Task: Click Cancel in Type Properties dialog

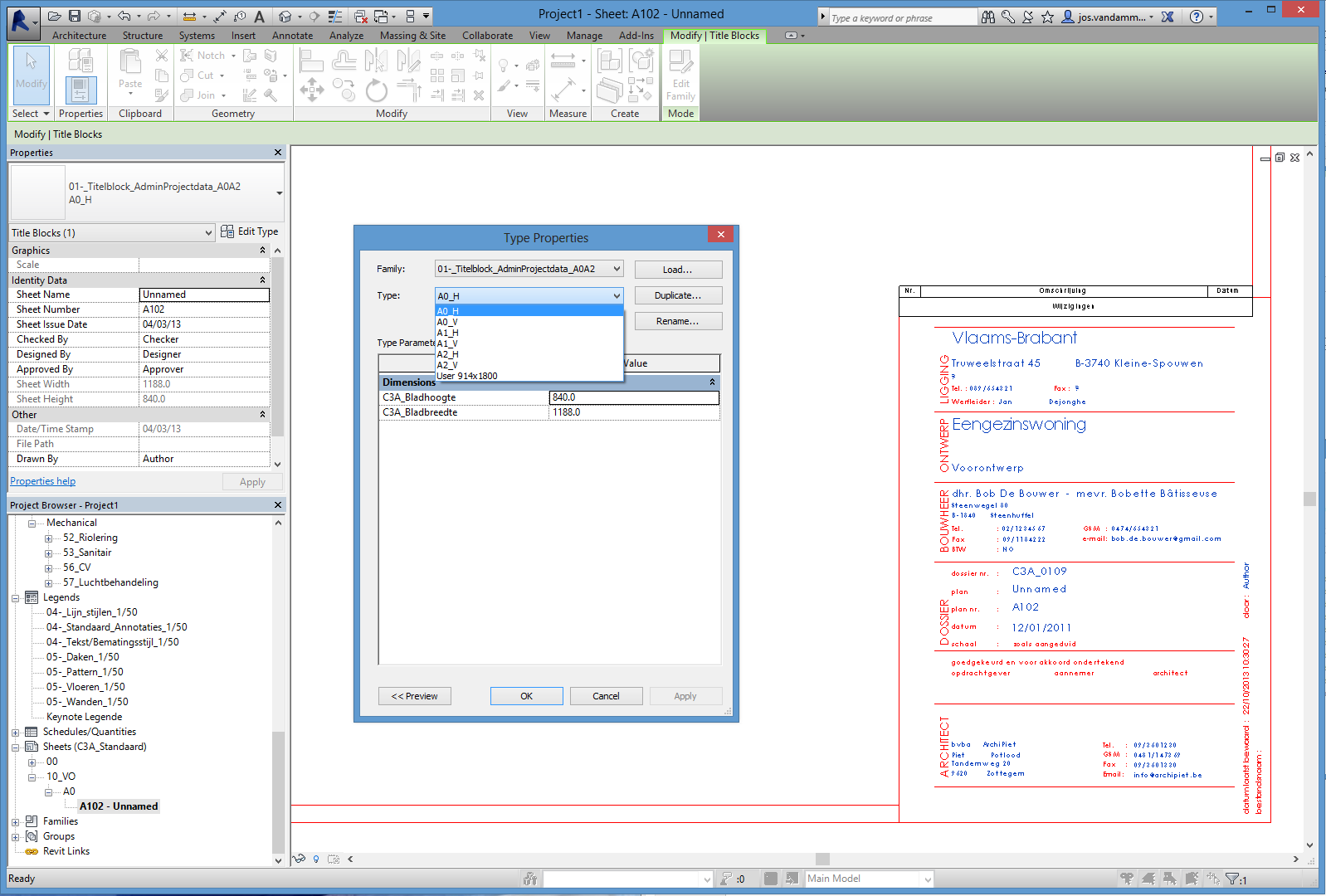Action: pos(606,696)
